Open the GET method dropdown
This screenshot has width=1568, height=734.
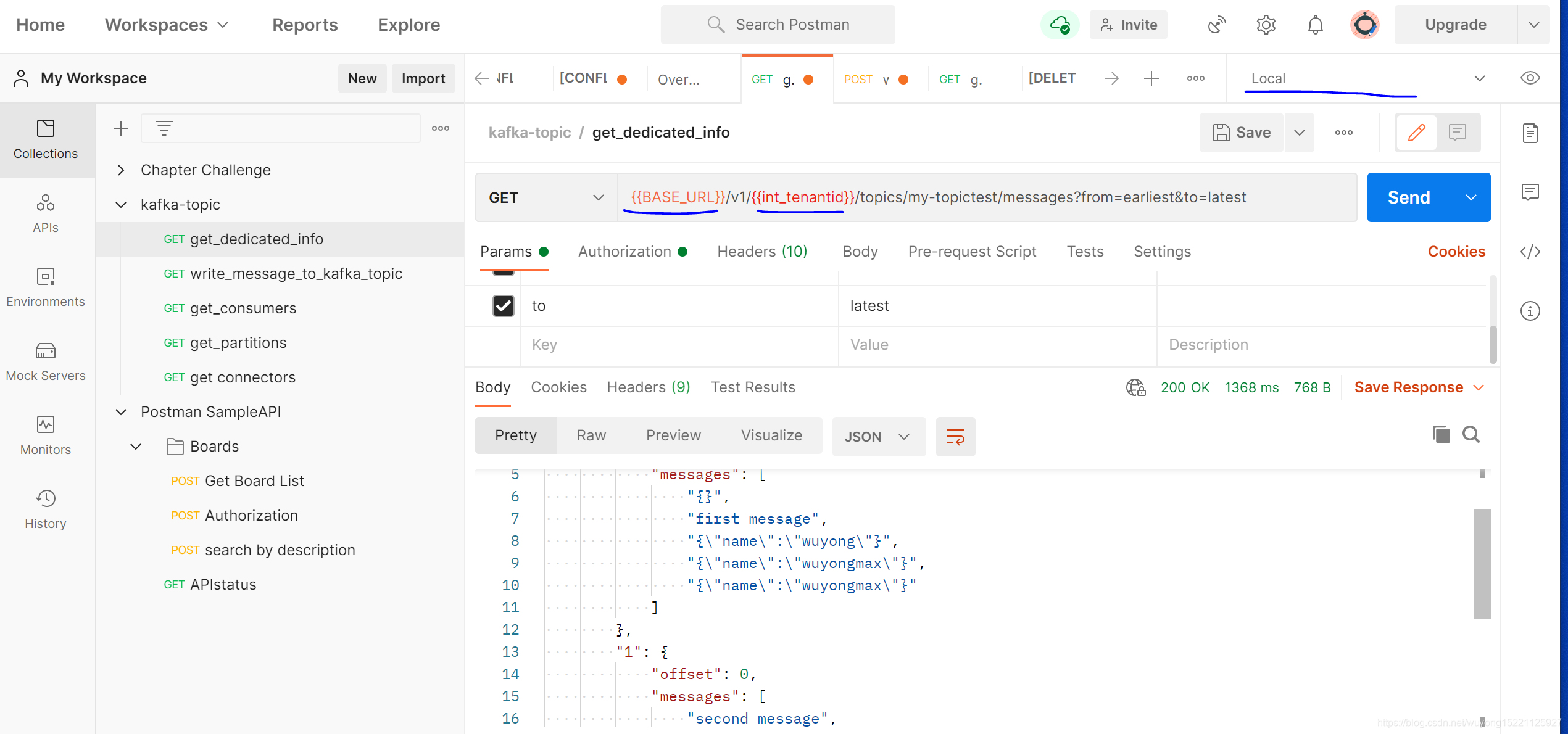[x=546, y=197]
